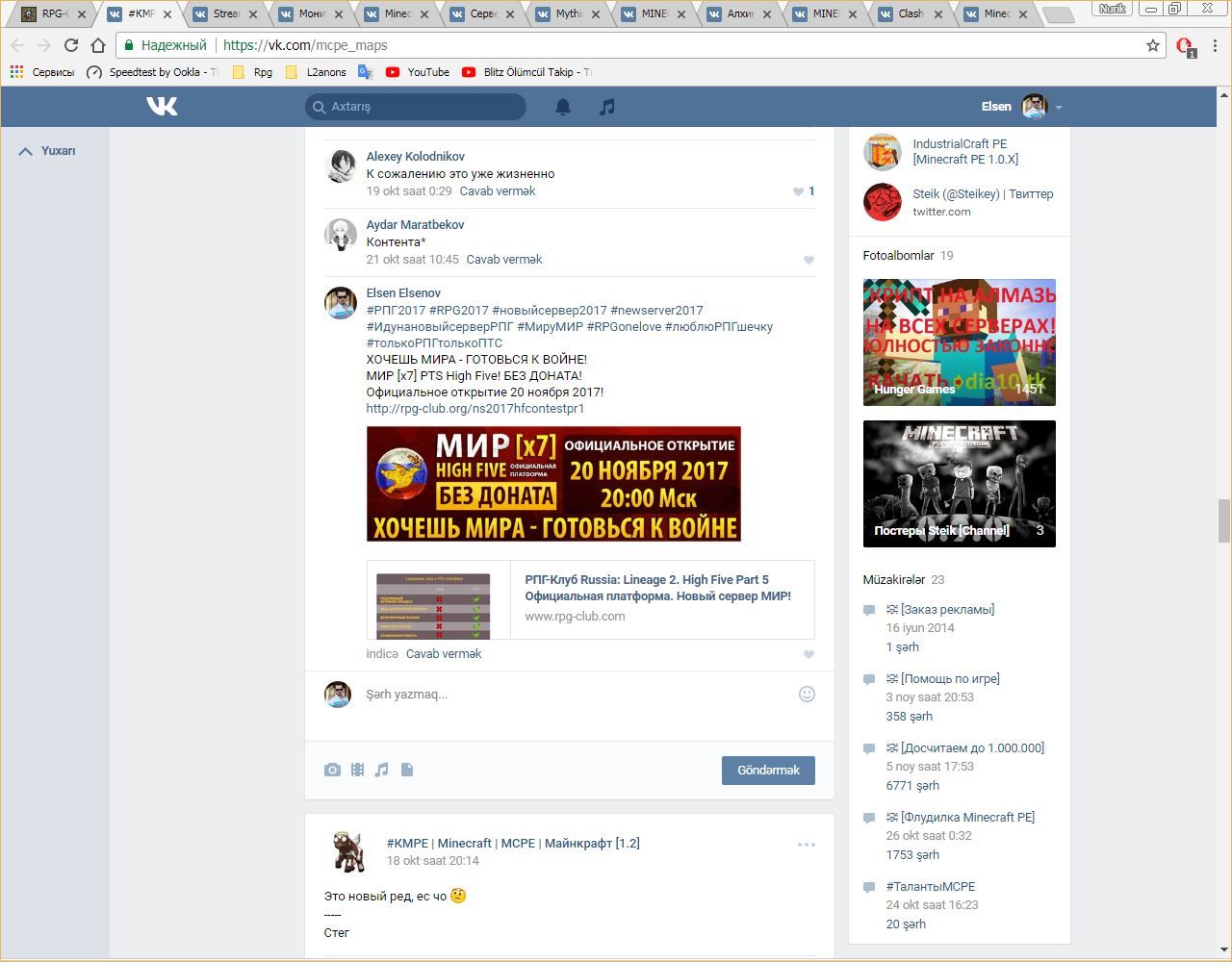Open the Rpg bookmarks folder
This screenshot has height=962, width=1232.
[x=252, y=72]
